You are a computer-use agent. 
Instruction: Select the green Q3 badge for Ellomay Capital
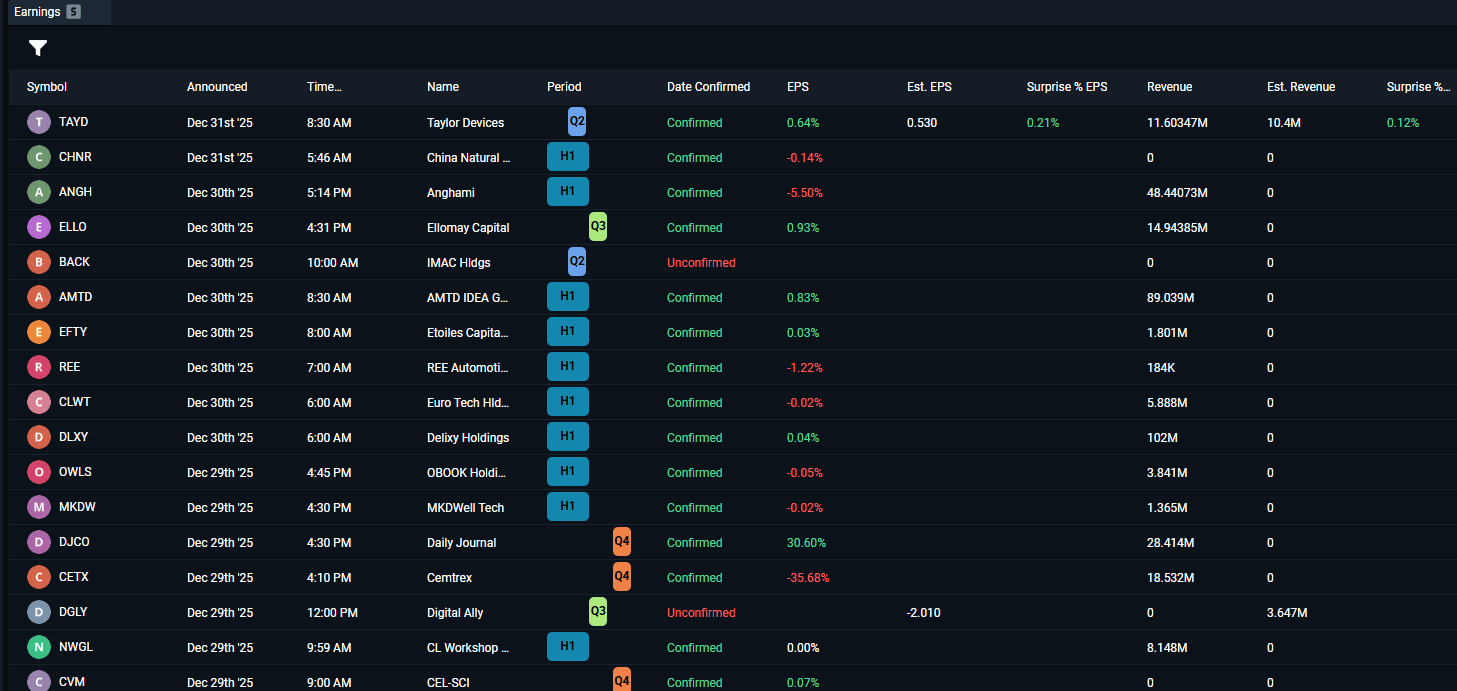[x=597, y=226]
